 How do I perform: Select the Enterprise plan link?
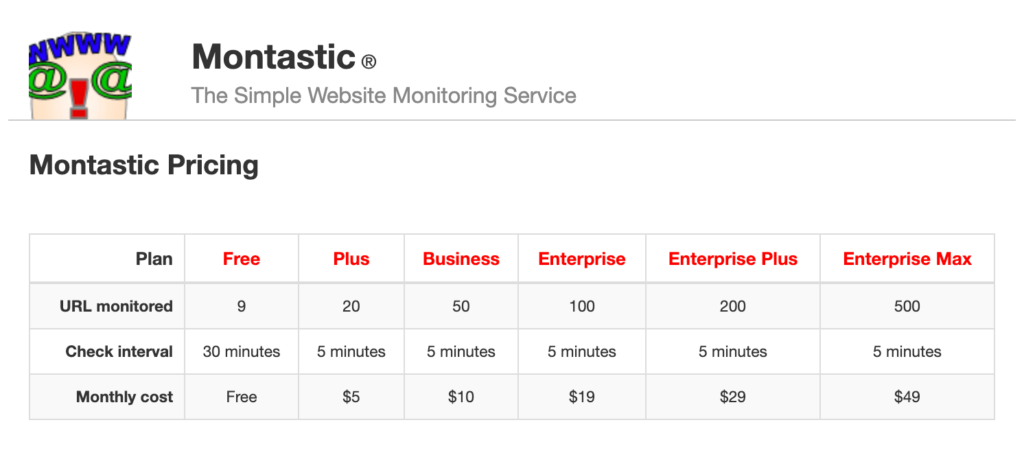pyautogui.click(x=582, y=259)
